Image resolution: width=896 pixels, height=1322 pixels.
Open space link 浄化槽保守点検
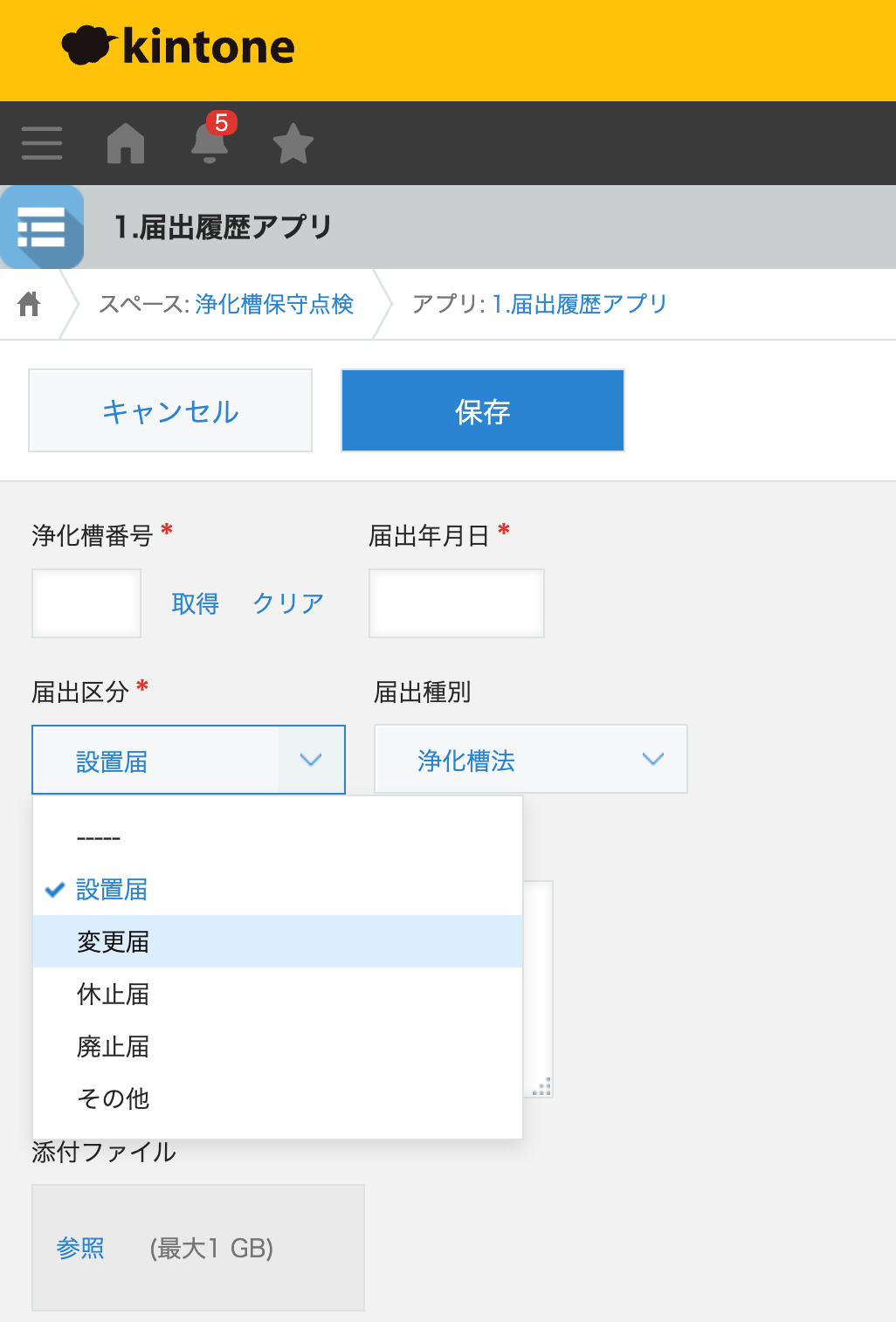(274, 304)
